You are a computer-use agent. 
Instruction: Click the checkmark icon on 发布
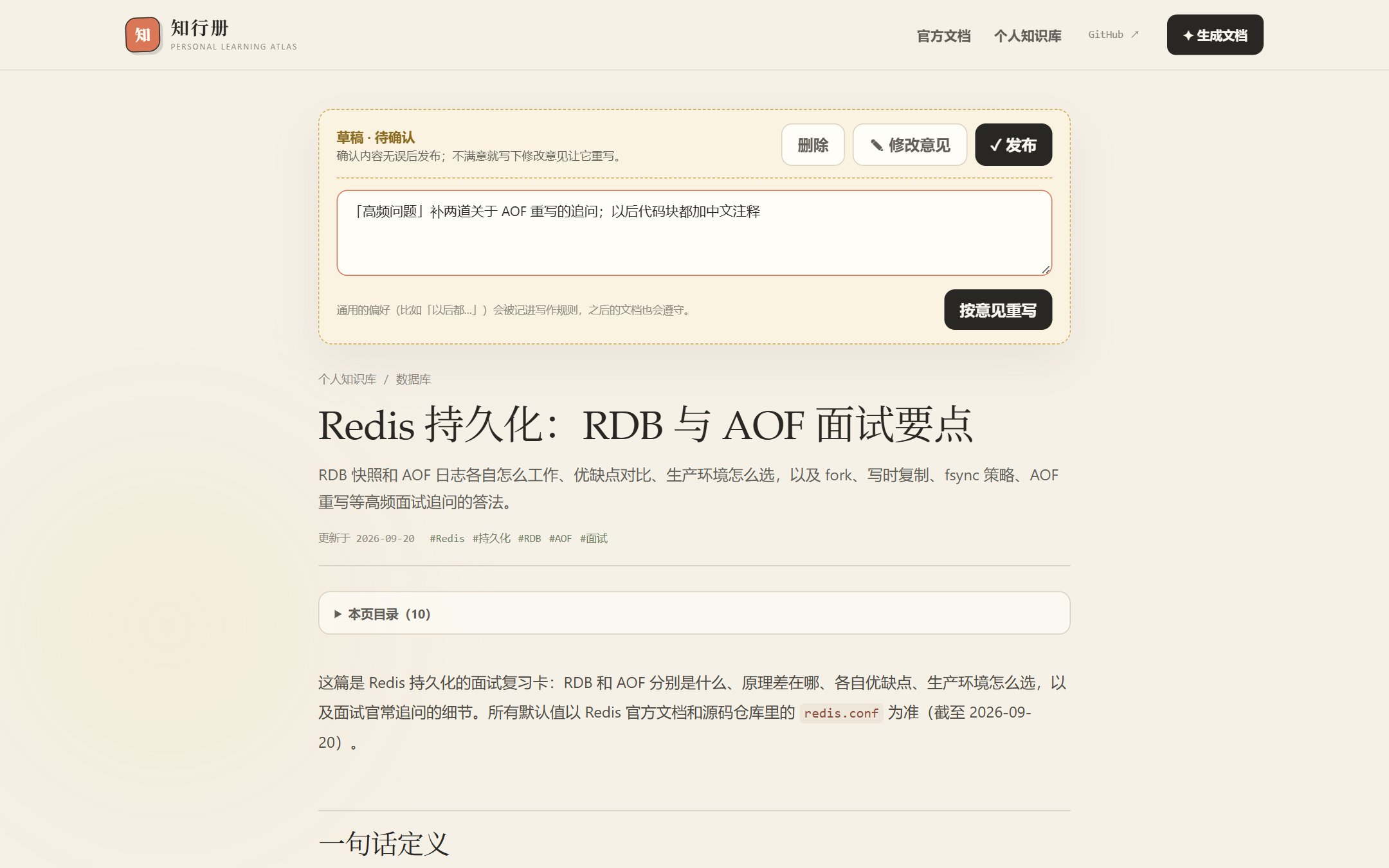995,145
